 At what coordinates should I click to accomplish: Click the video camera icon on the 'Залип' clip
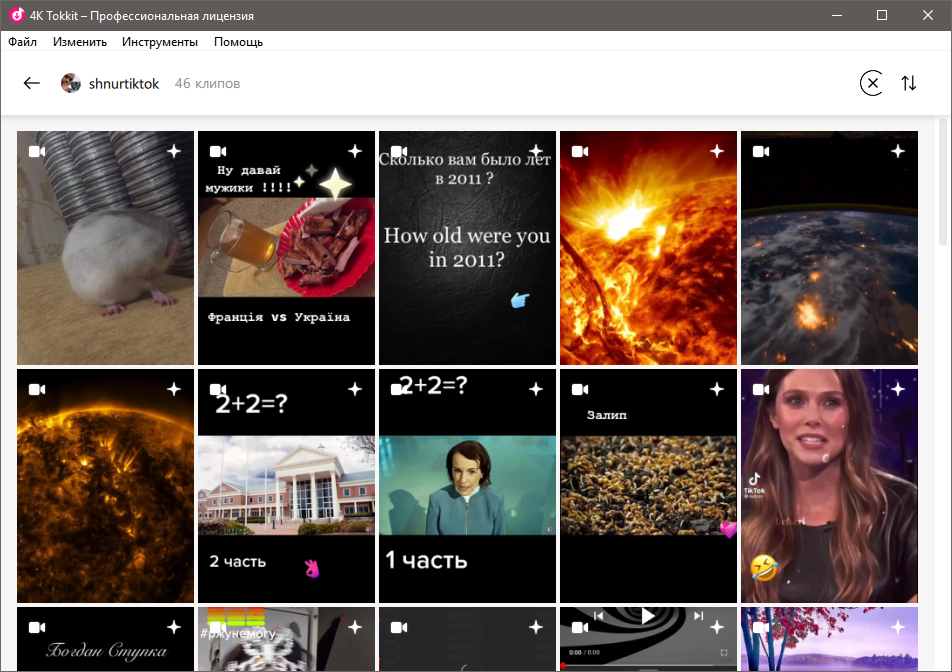tap(580, 389)
